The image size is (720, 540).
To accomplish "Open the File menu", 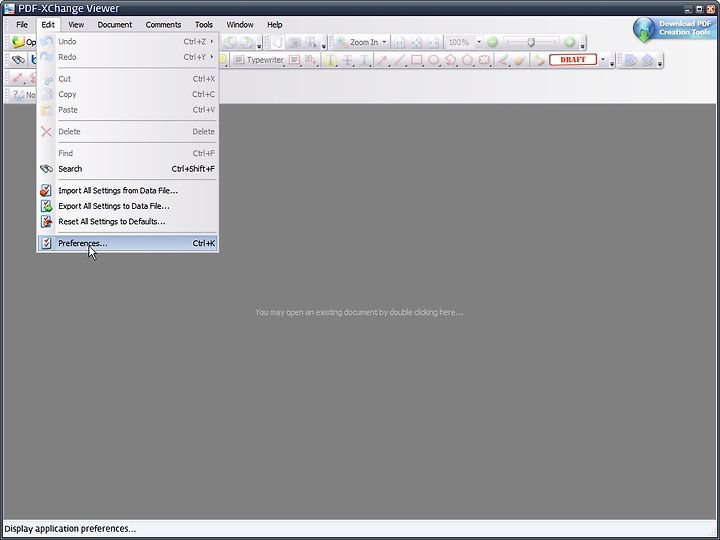I will 22,25.
